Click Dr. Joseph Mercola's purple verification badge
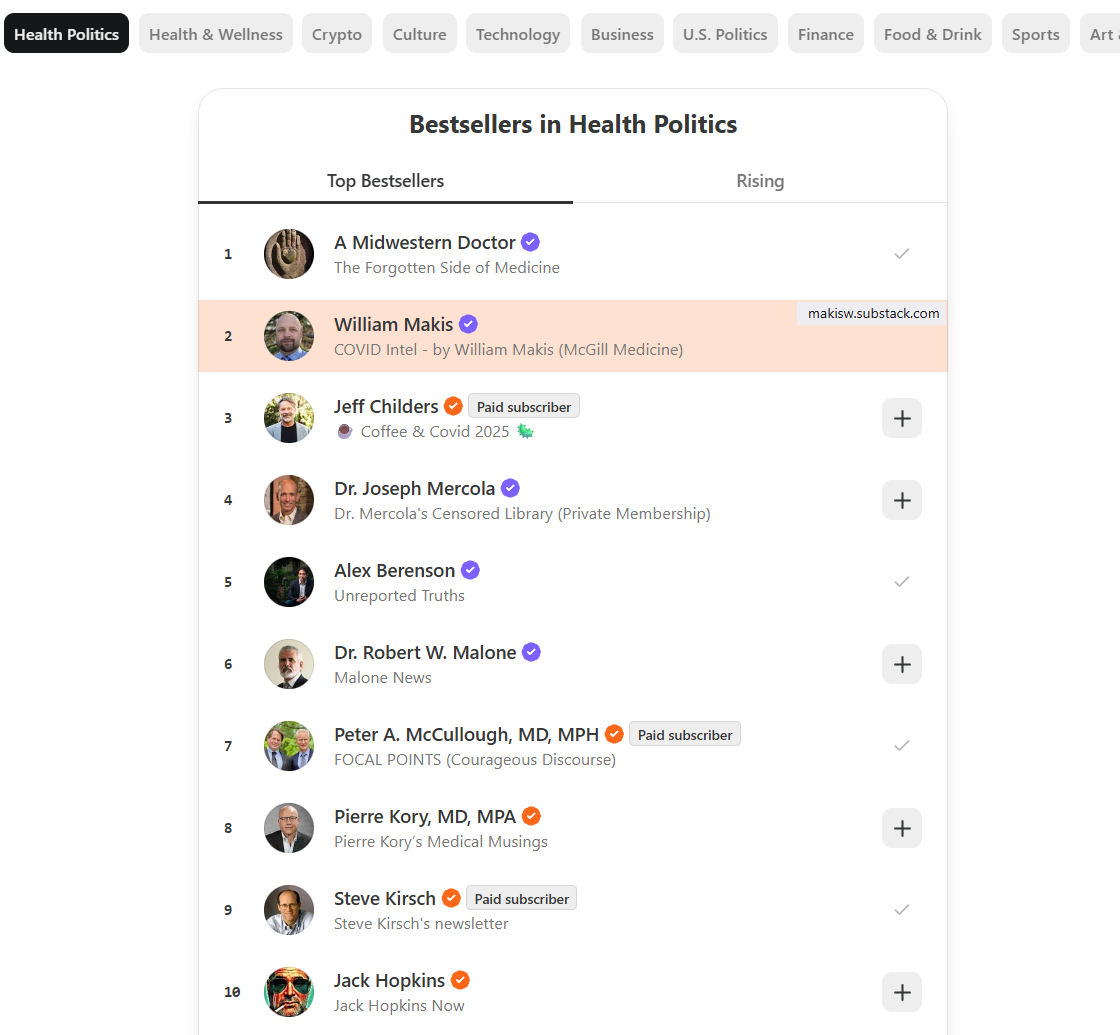This screenshot has width=1120, height=1035. tap(510, 488)
